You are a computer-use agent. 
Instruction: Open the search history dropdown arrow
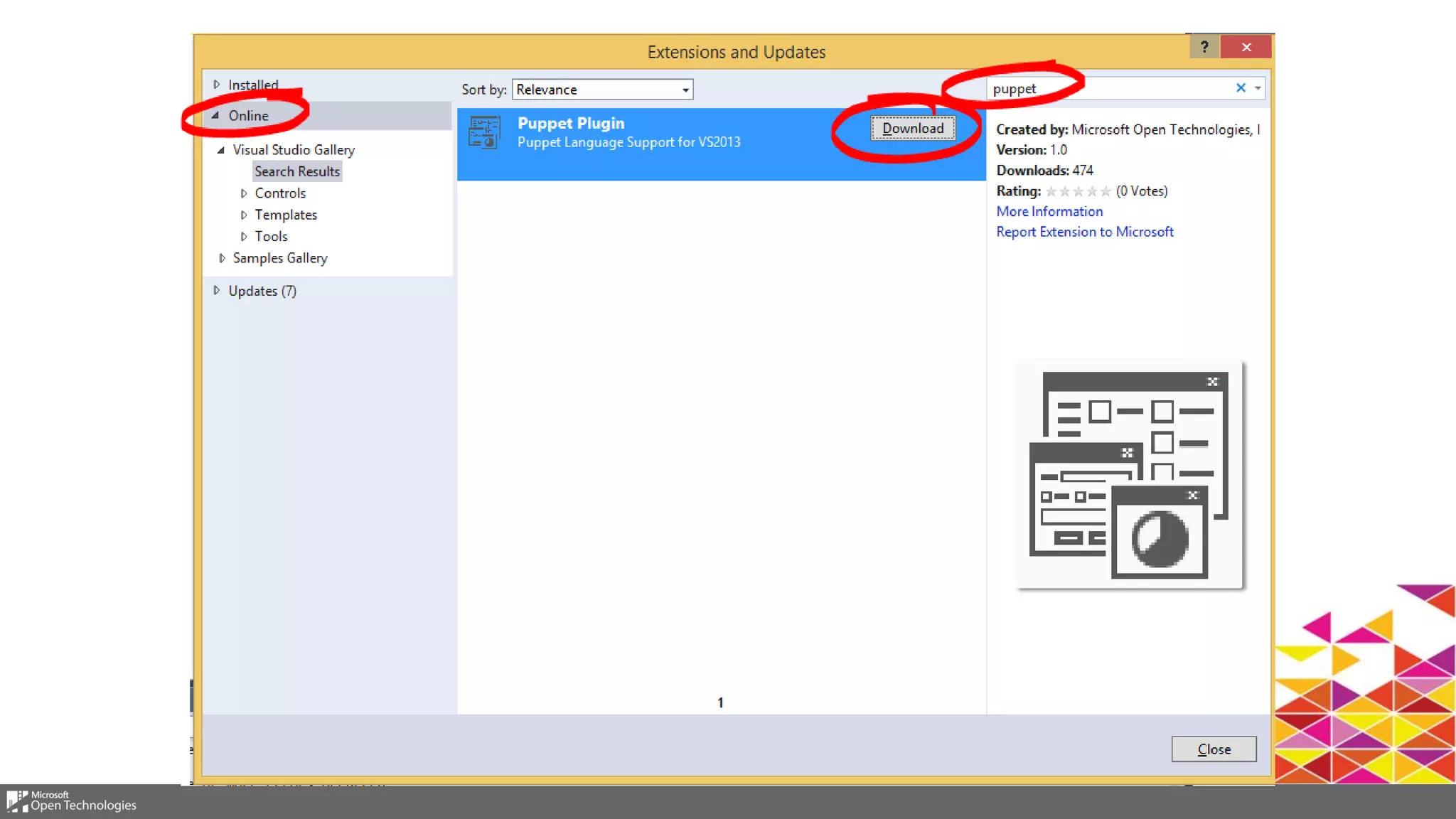tap(1258, 88)
